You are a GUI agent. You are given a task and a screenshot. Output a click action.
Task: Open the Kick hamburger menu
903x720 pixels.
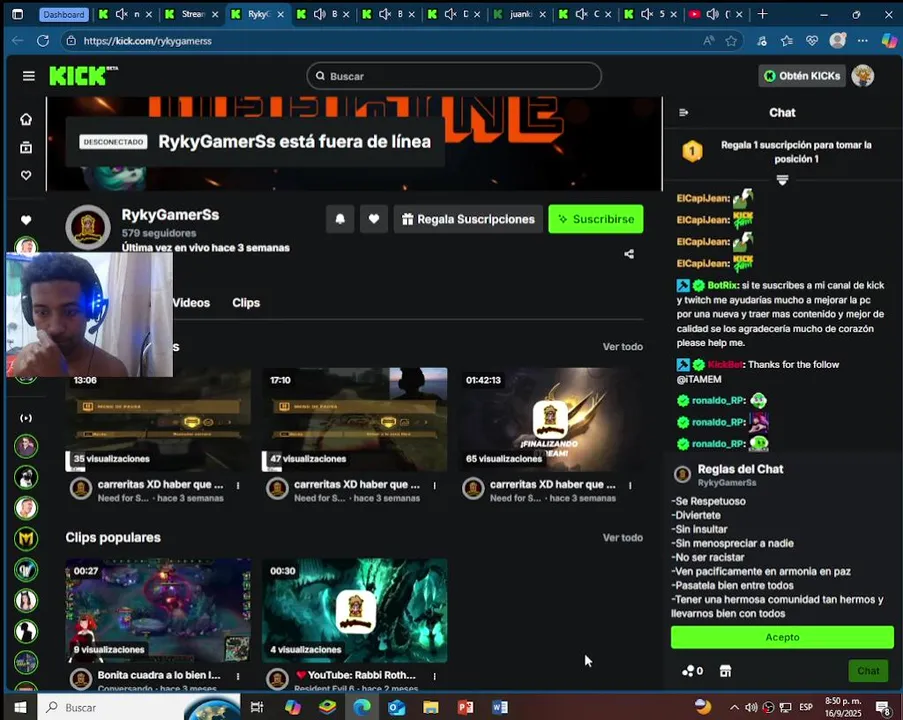click(x=28, y=76)
